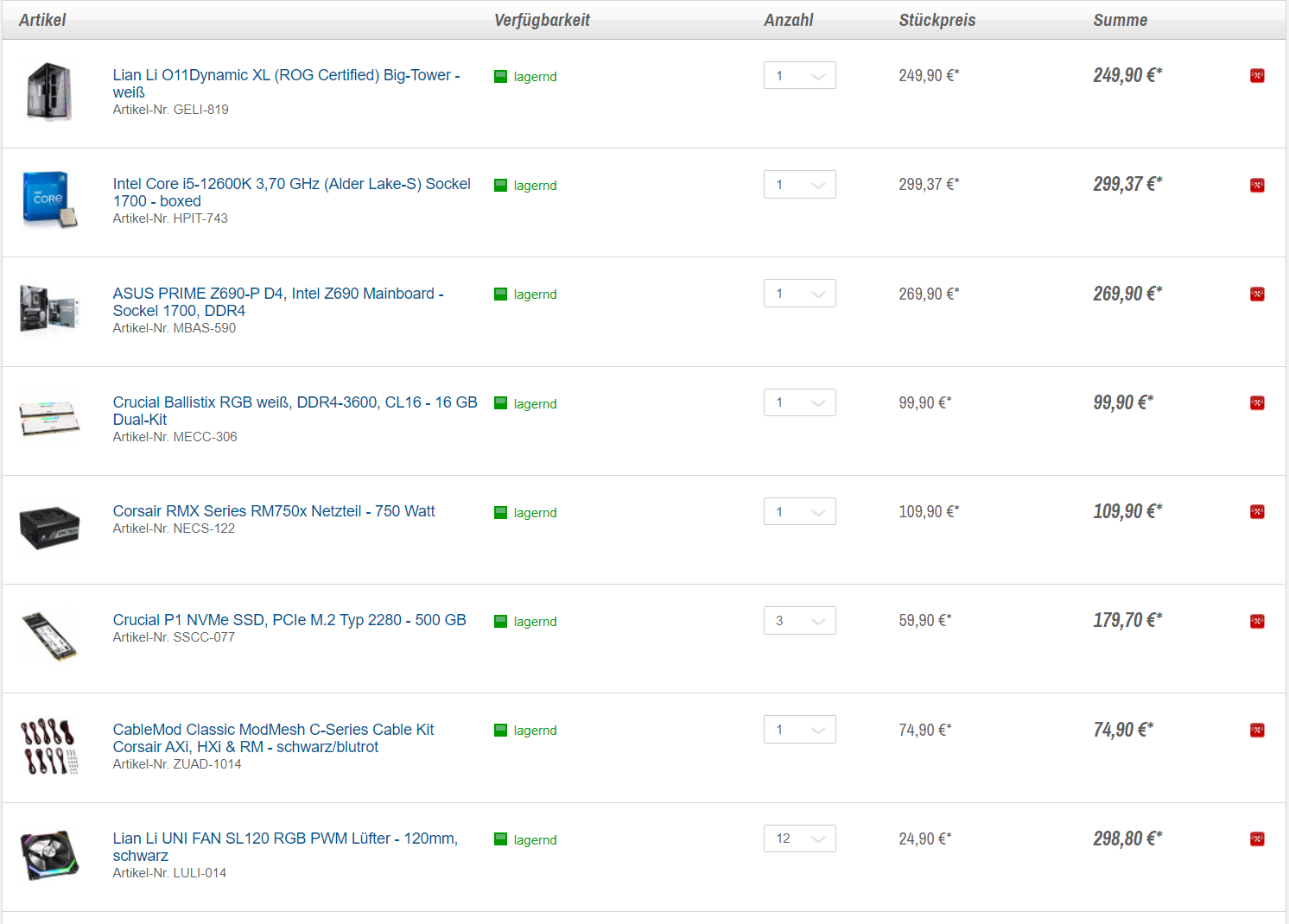The image size is (1289, 924).
Task: Click the CableMod cable kit thumbnail image
Action: click(x=49, y=746)
